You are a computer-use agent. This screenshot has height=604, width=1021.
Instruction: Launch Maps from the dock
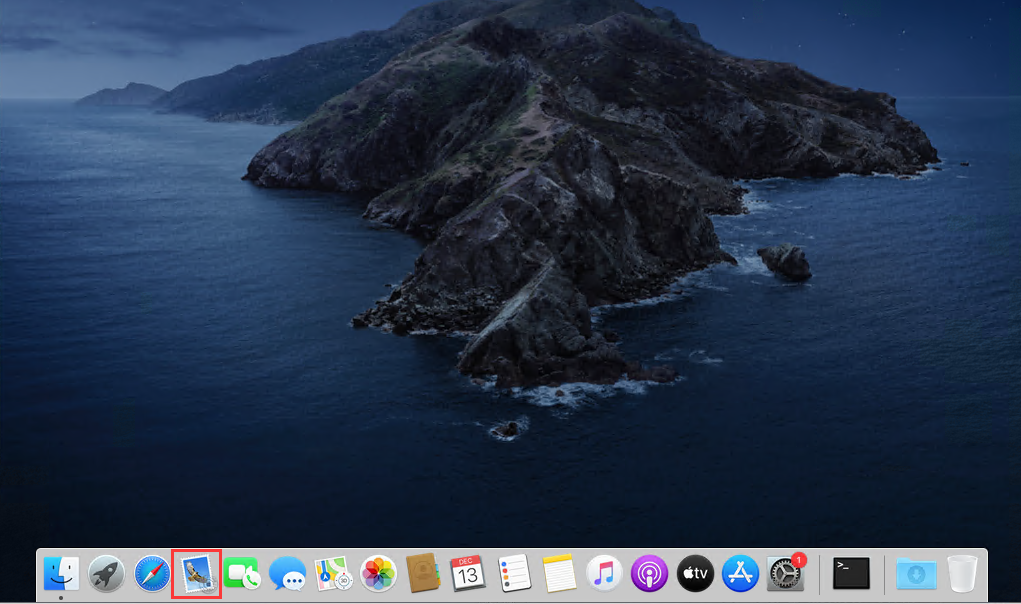tap(332, 573)
